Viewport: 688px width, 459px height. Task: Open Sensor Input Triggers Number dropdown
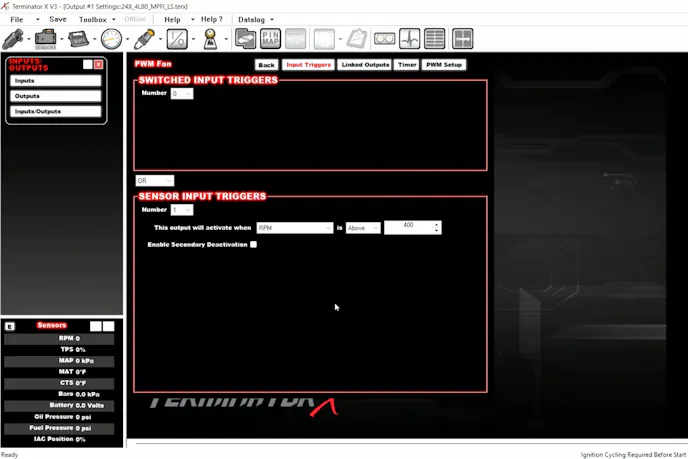pyautogui.click(x=182, y=210)
